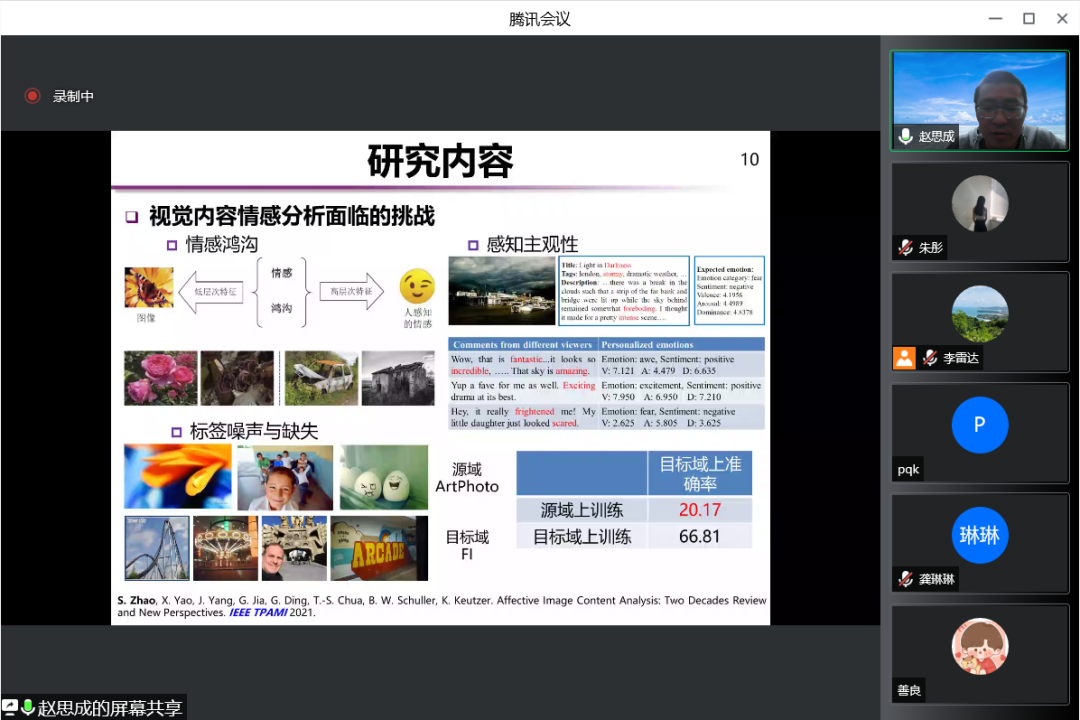Click the red recording indicator icon

(32, 96)
